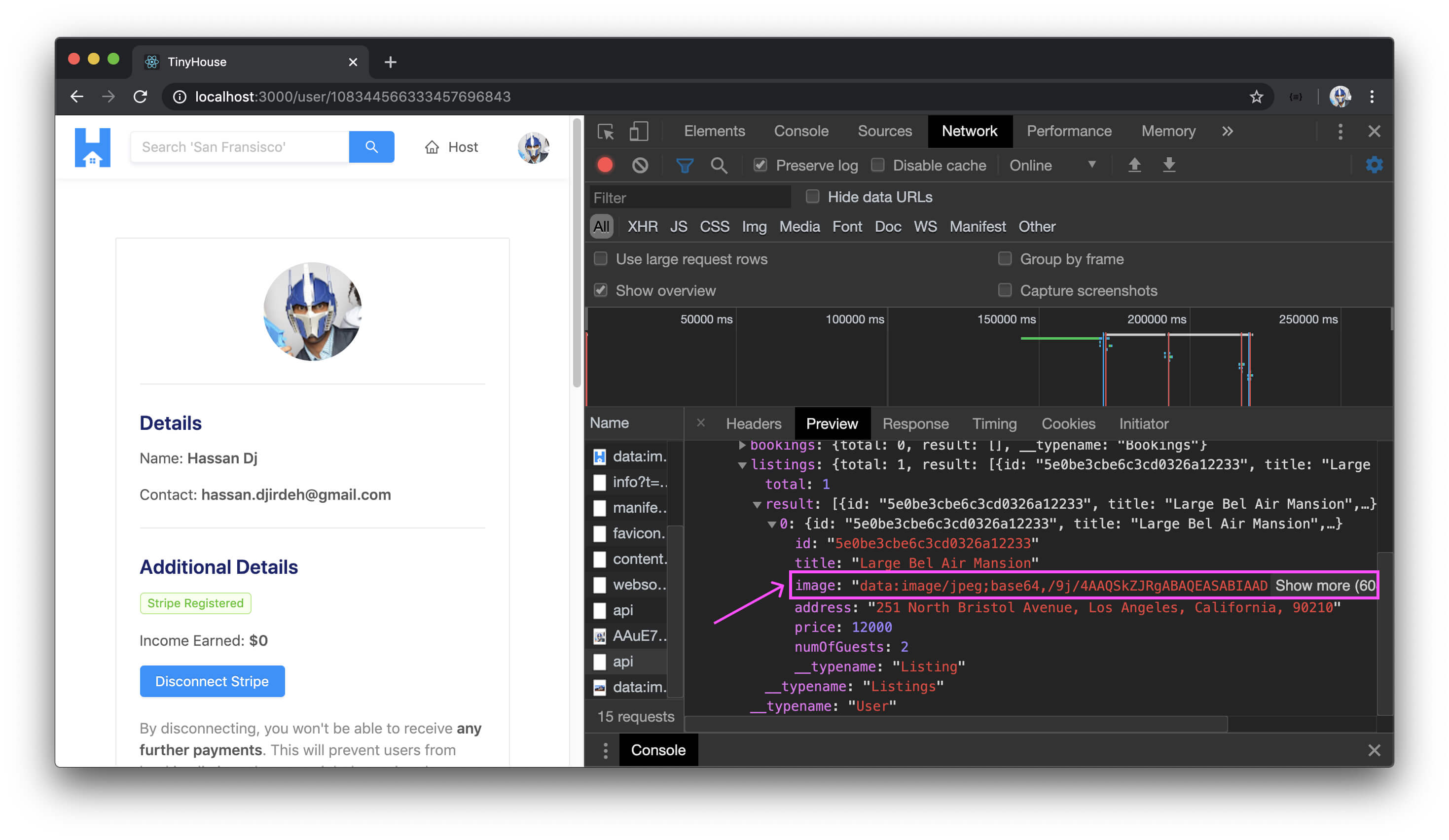Click the clear network log icon
Viewport: 1449px width, 840px height.
coord(641,165)
